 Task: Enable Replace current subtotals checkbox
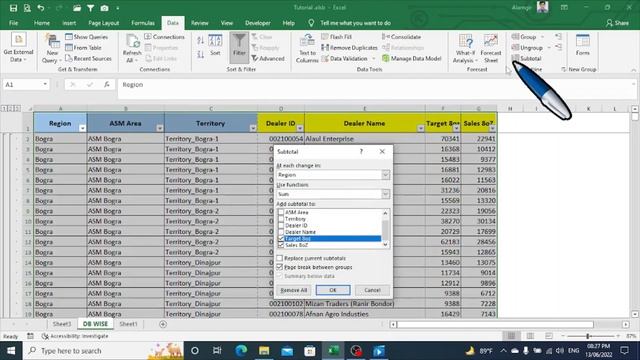(x=280, y=258)
